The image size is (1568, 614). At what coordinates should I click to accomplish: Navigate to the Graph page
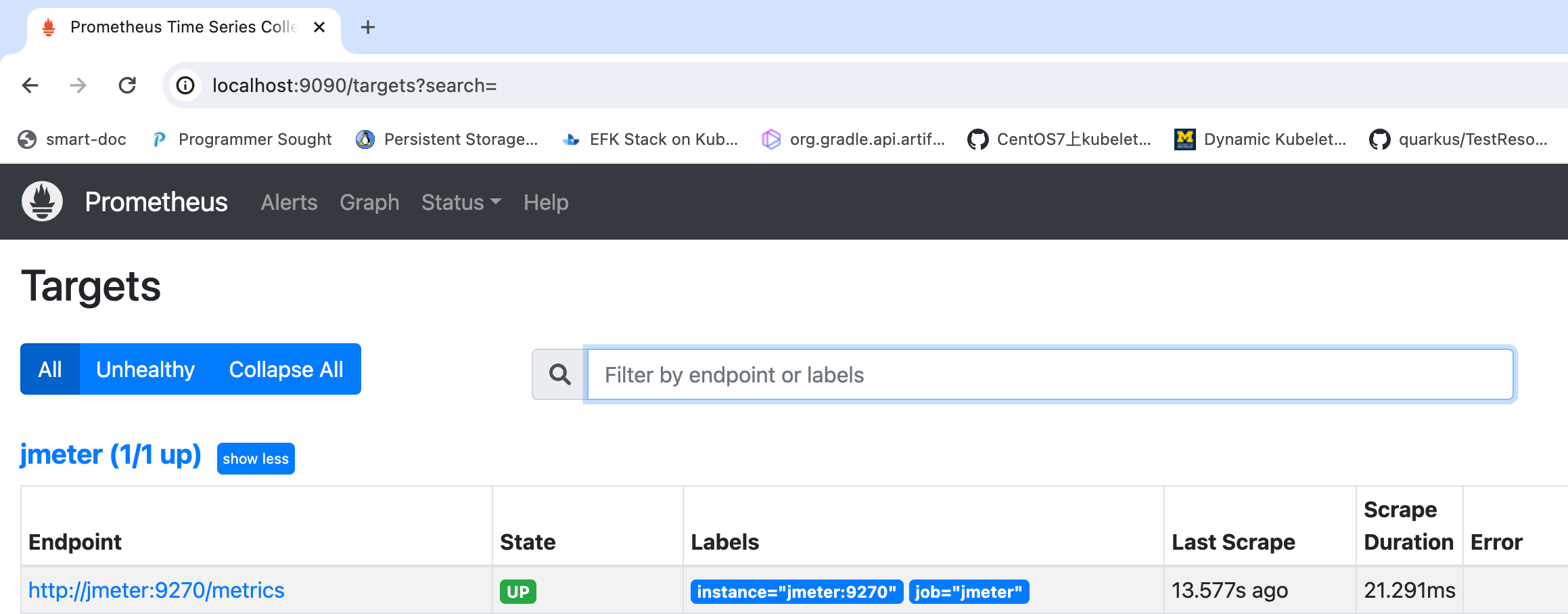369,202
